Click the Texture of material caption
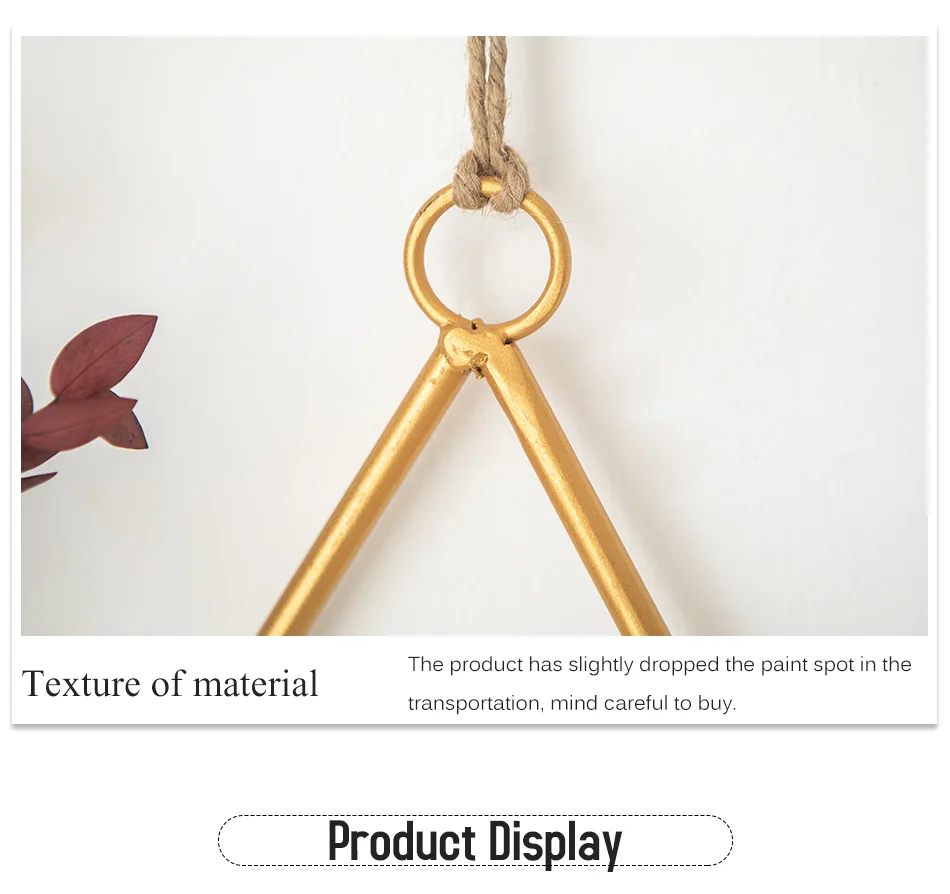Screen dimensions: 950x894 click(x=170, y=684)
